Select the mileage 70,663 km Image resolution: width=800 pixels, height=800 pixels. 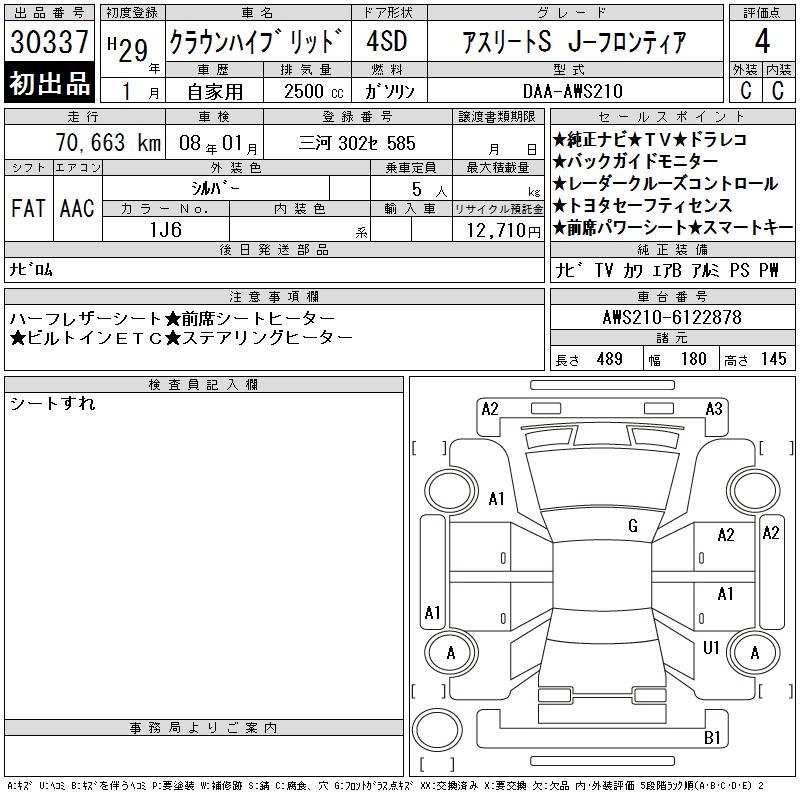[x=108, y=143]
